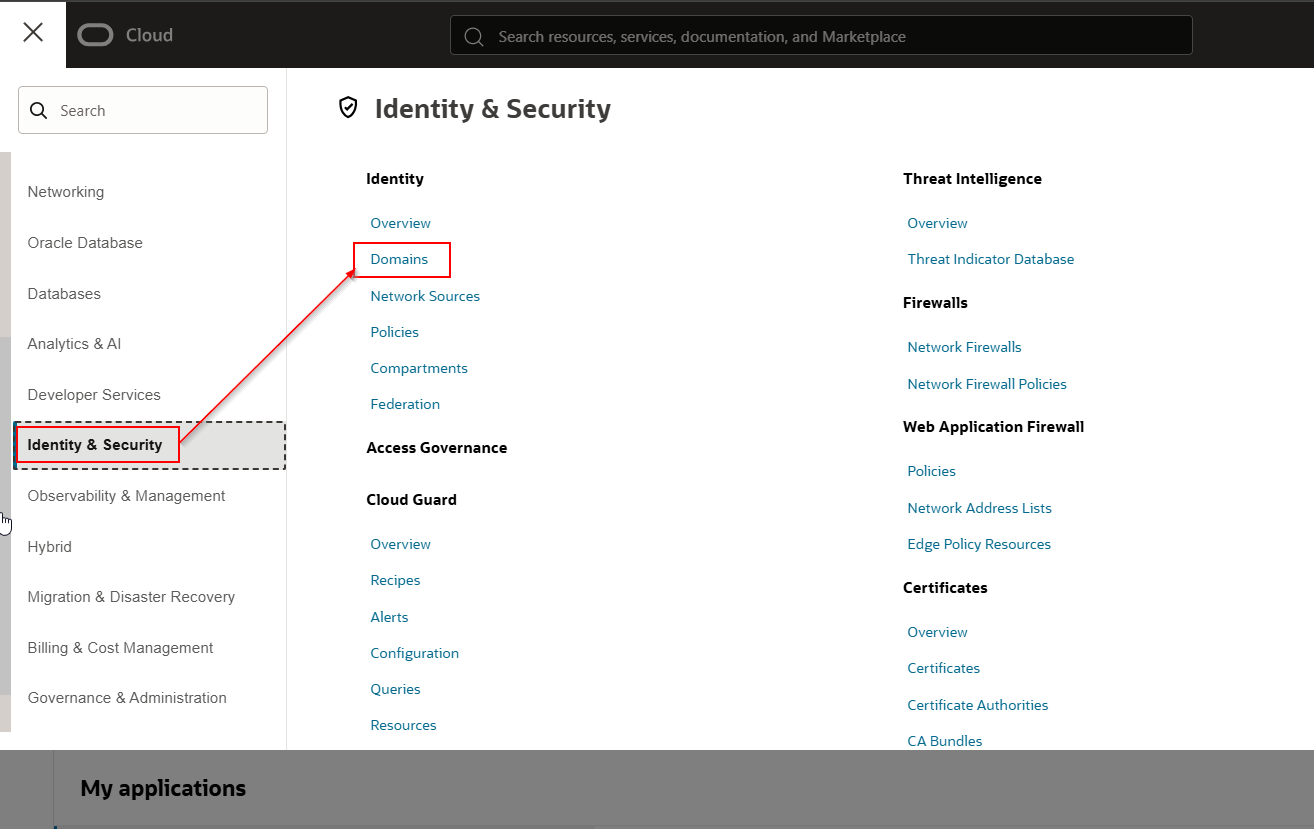Click the Access Governance heading

tap(437, 448)
